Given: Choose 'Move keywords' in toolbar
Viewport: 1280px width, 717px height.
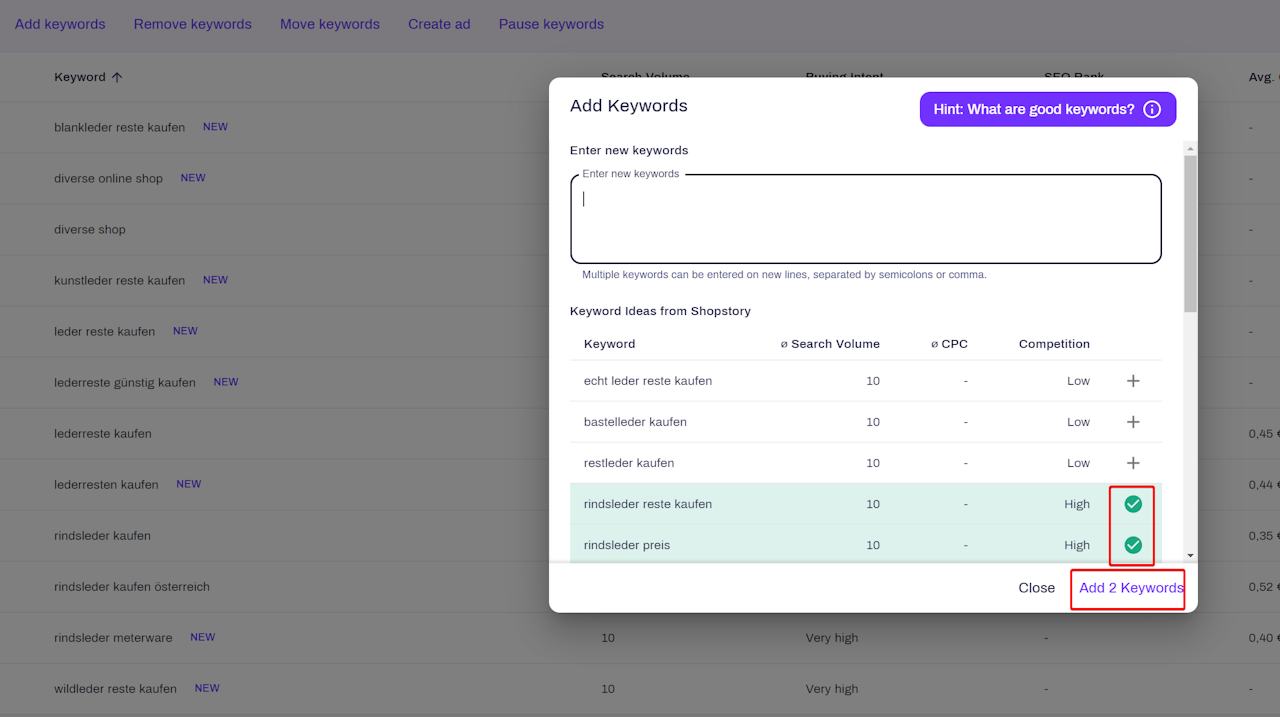Looking at the screenshot, I should click(330, 24).
